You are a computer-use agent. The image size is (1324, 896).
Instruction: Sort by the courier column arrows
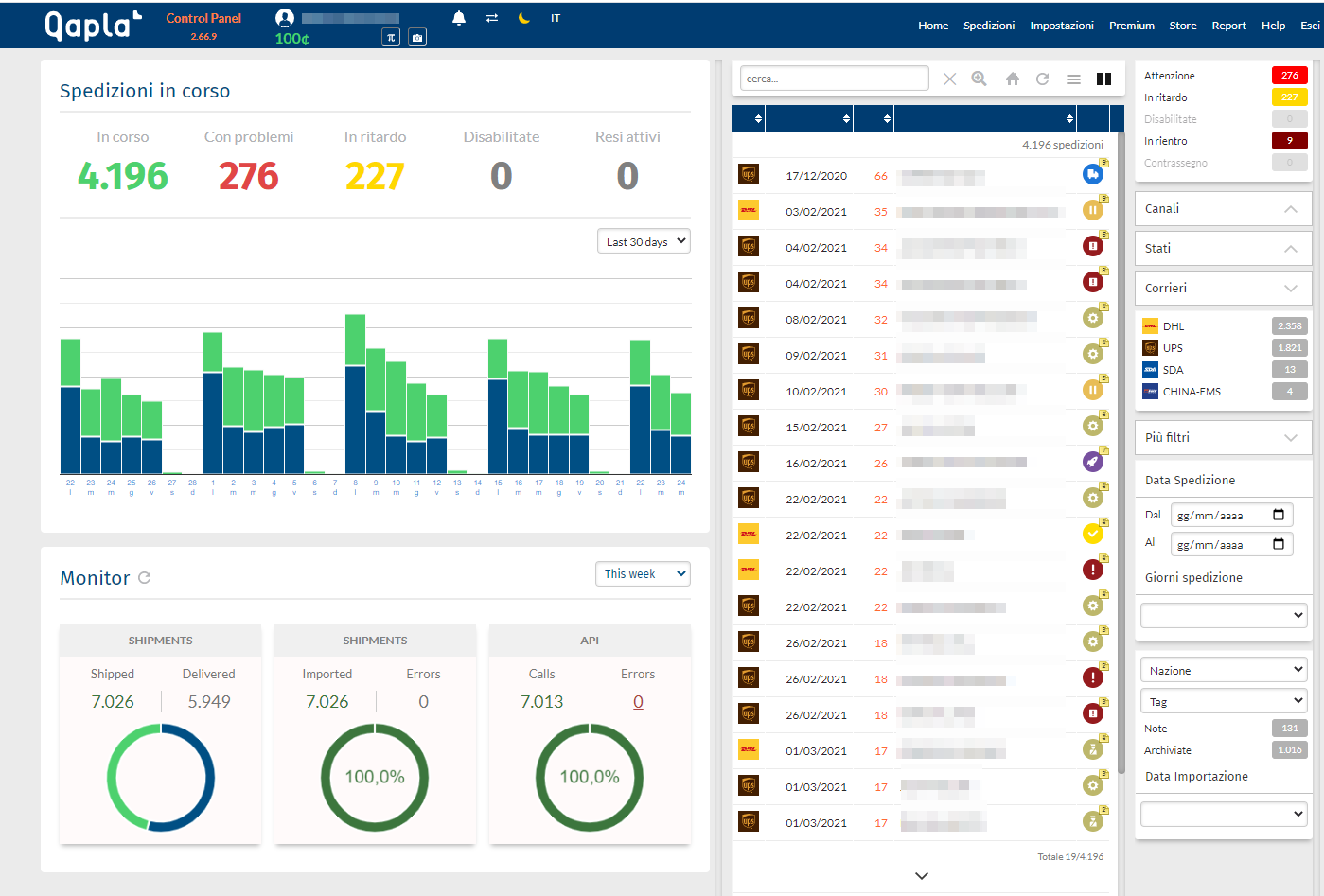pyautogui.click(x=758, y=118)
